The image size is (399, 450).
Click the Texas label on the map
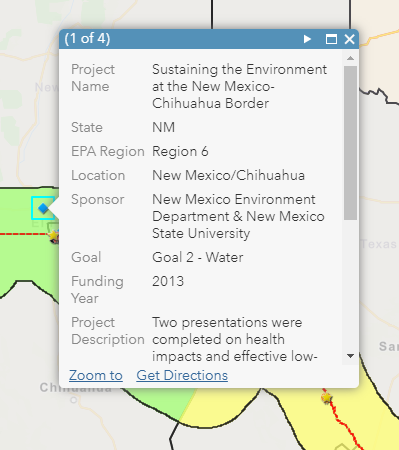[379, 244]
